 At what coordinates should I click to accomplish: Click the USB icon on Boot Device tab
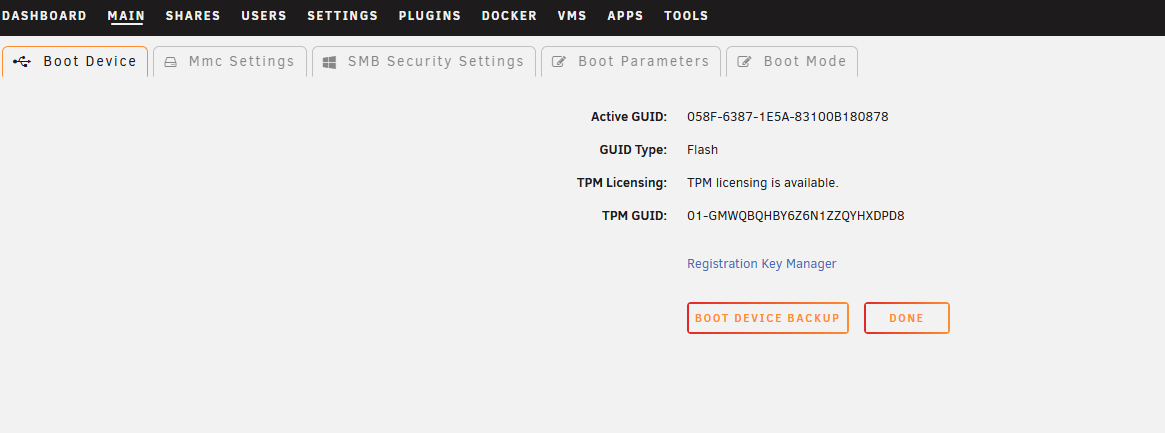22,62
